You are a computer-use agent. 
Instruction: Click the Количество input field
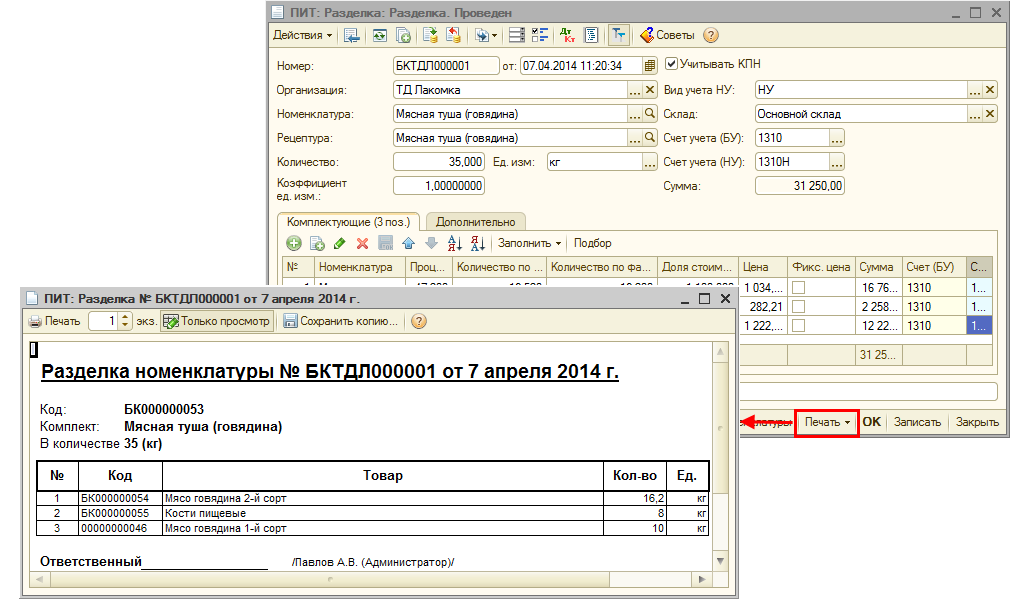[439, 162]
